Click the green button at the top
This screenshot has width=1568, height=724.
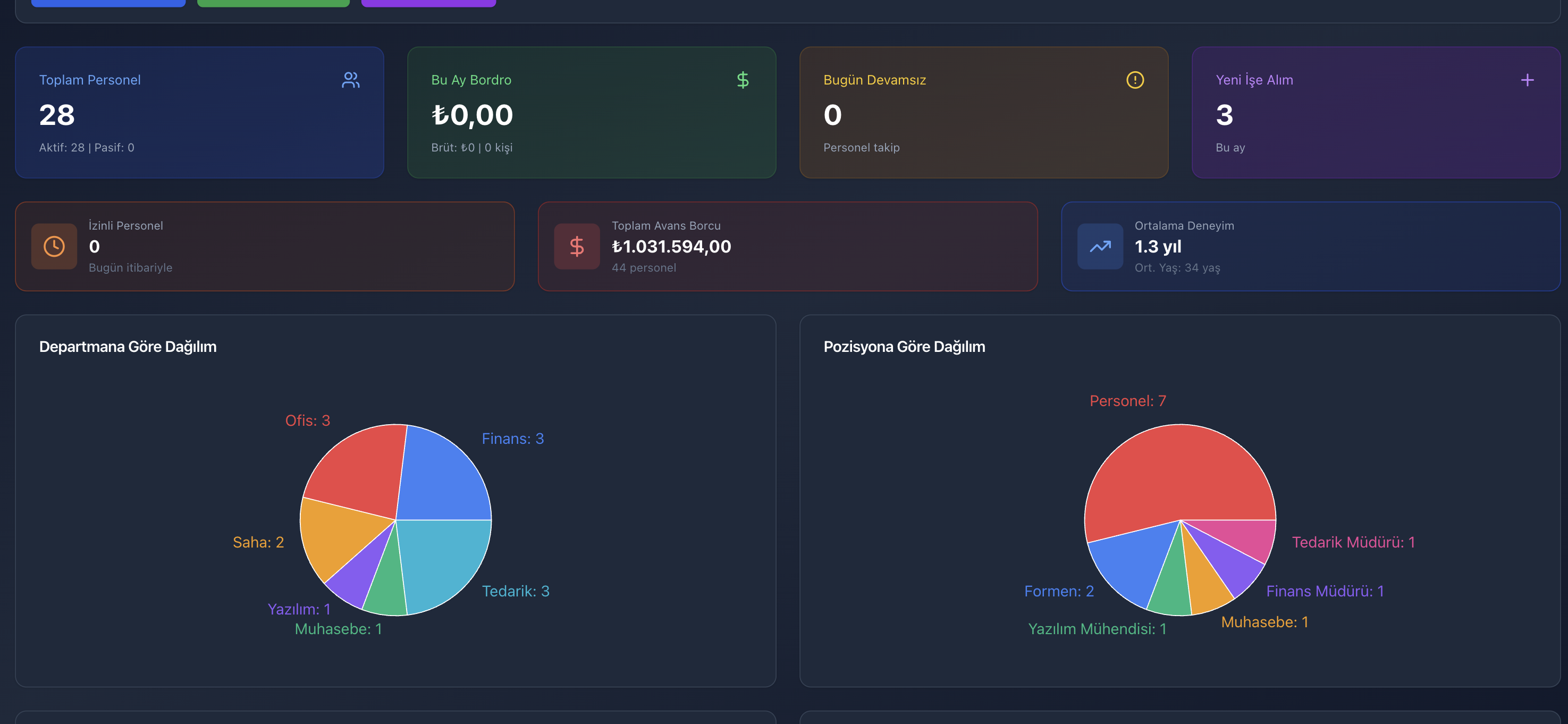tap(273, 3)
